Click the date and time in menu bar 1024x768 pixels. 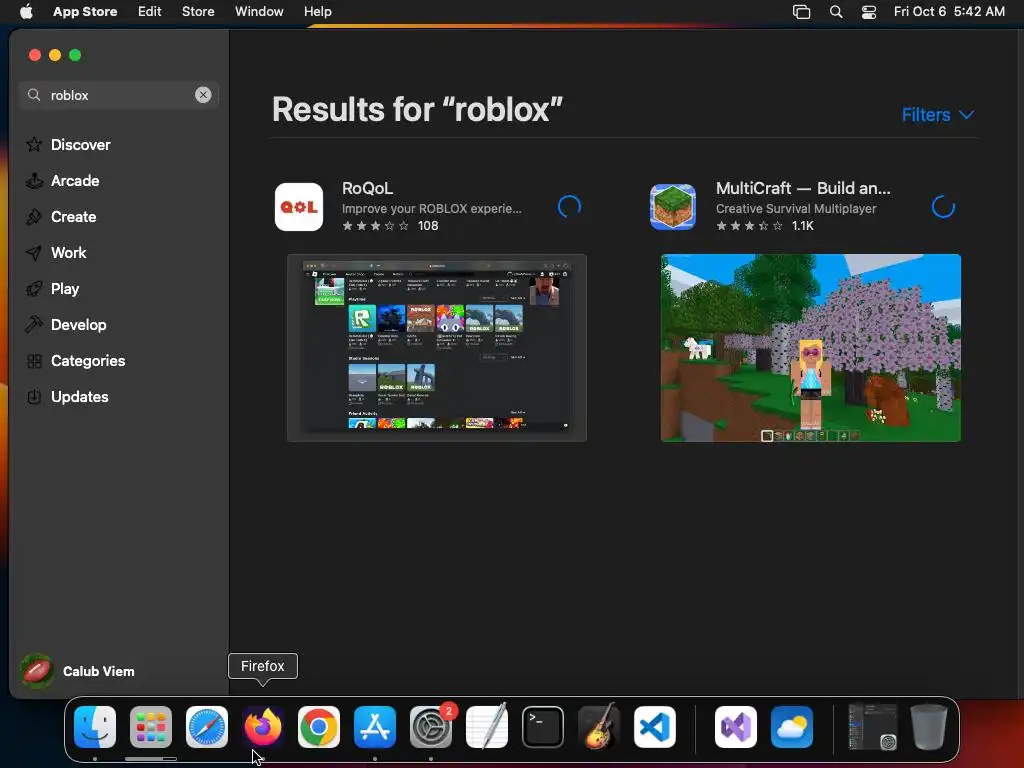click(949, 12)
